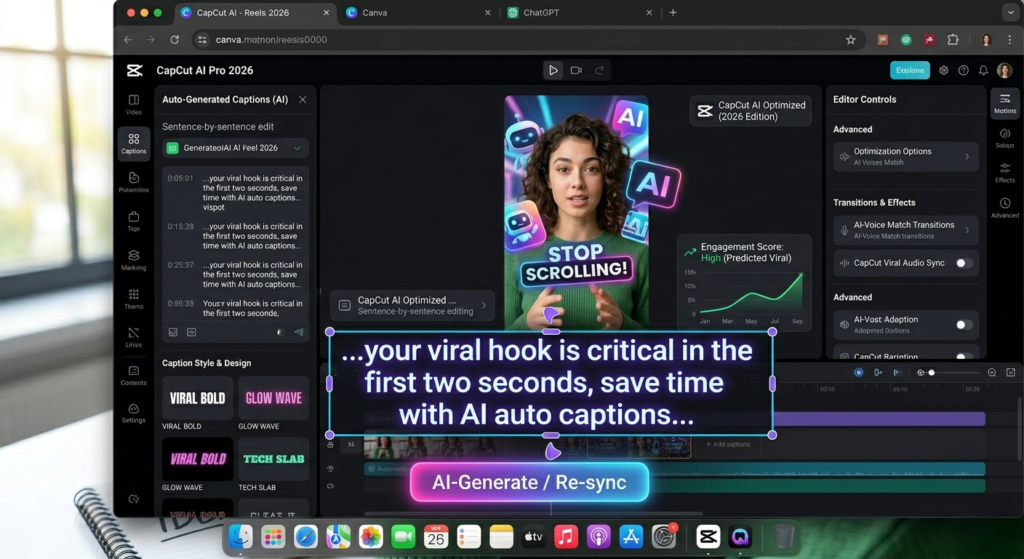Screen dimensions: 1024x559
Task: Click the teal export button in header
Action: (x=910, y=71)
